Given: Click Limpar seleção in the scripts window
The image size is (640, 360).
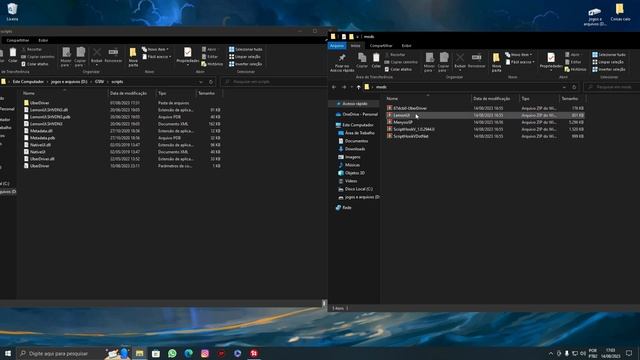Looking at the screenshot, I should 244,56.
